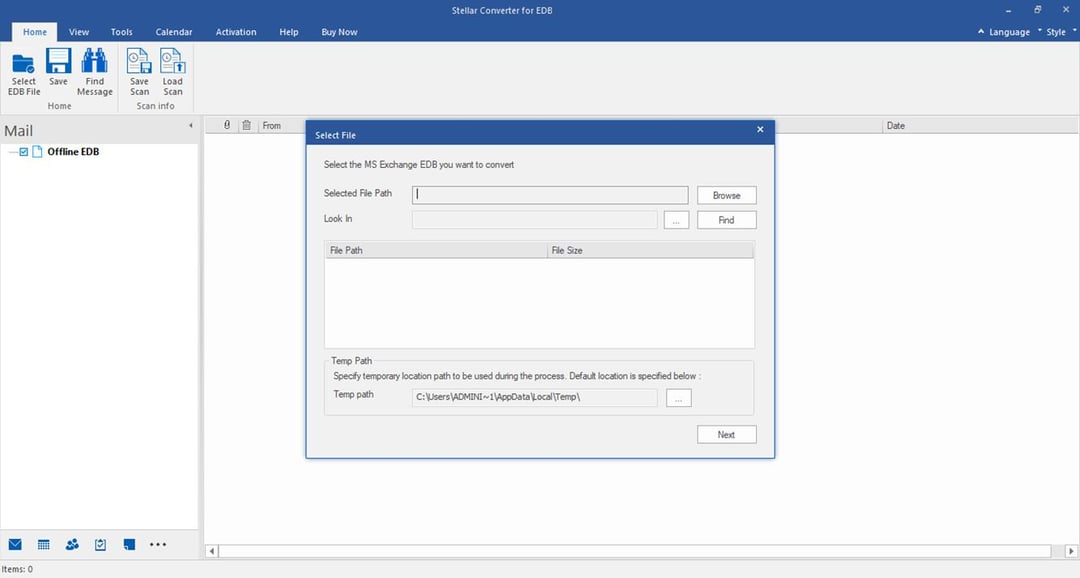Select the Tasks view icon
The image size is (1080, 578).
pyautogui.click(x=100, y=544)
